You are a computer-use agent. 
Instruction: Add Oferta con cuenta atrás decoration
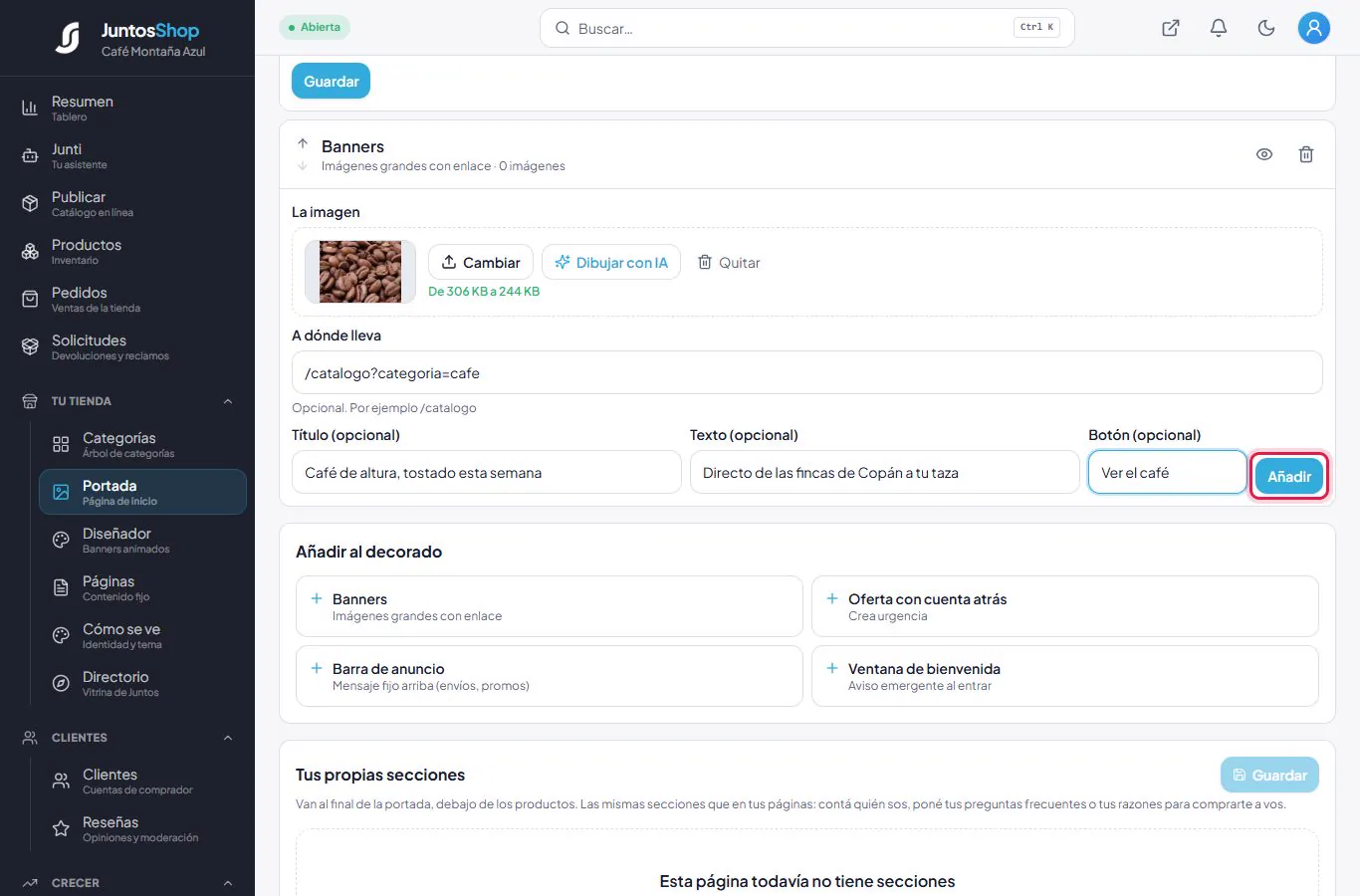(1065, 606)
